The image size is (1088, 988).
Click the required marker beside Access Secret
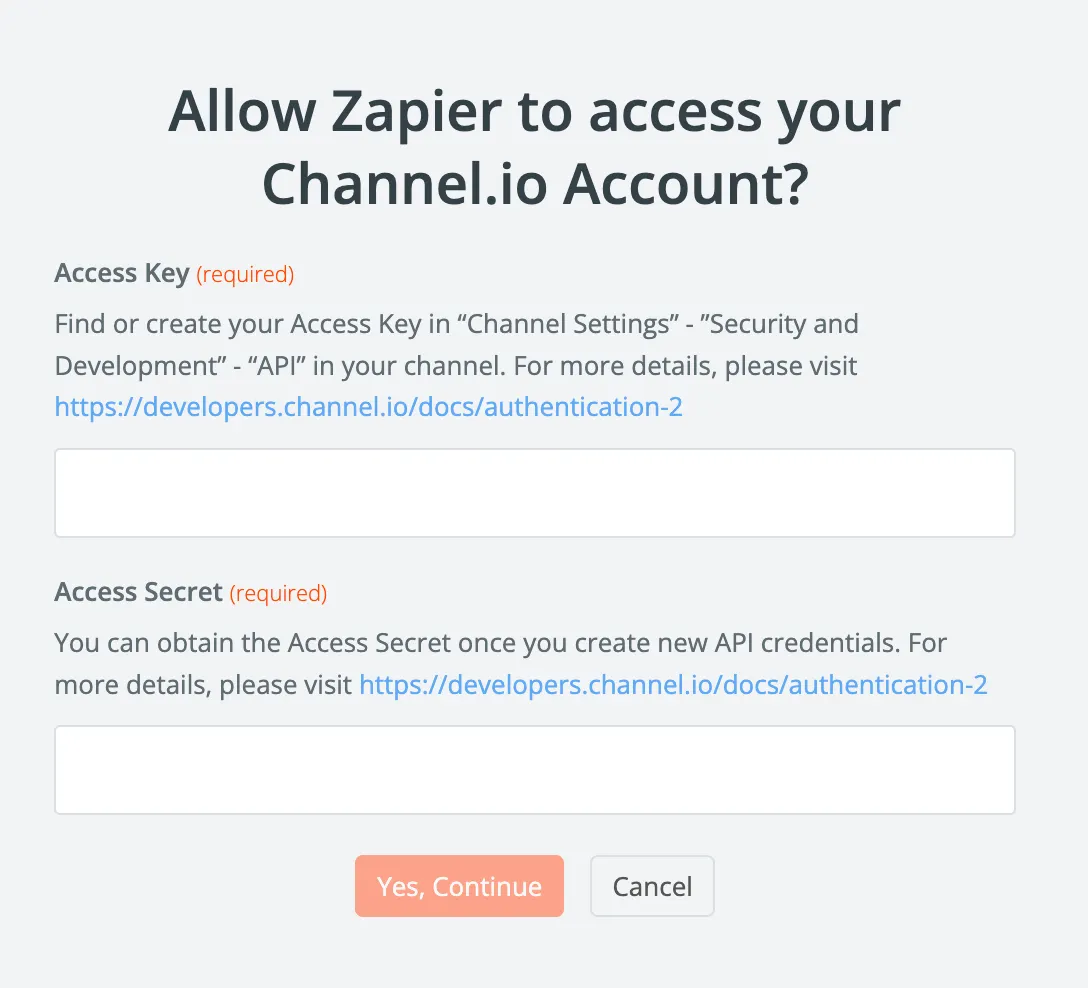[x=278, y=593]
